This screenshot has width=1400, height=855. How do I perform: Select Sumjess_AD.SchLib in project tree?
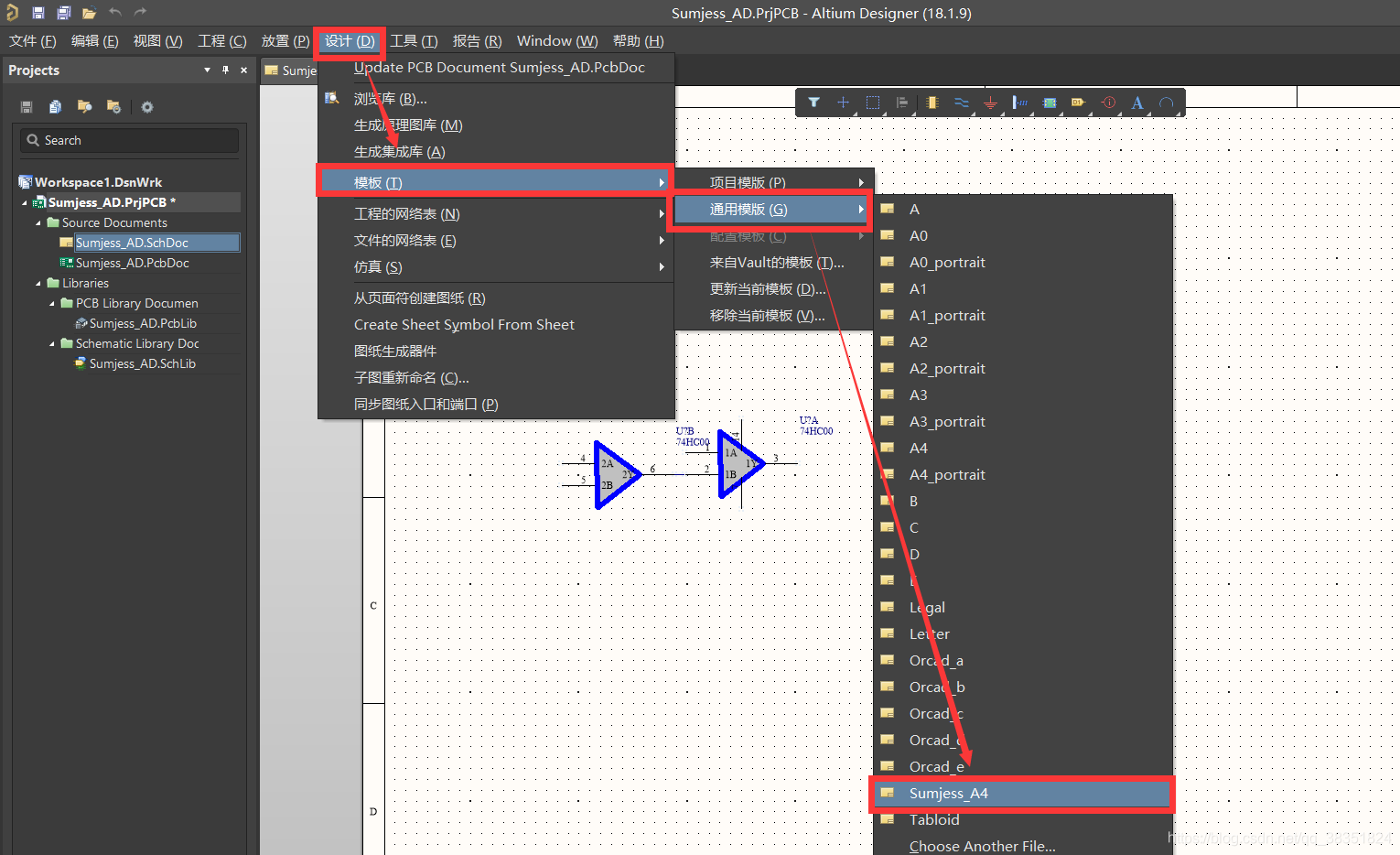[x=143, y=363]
